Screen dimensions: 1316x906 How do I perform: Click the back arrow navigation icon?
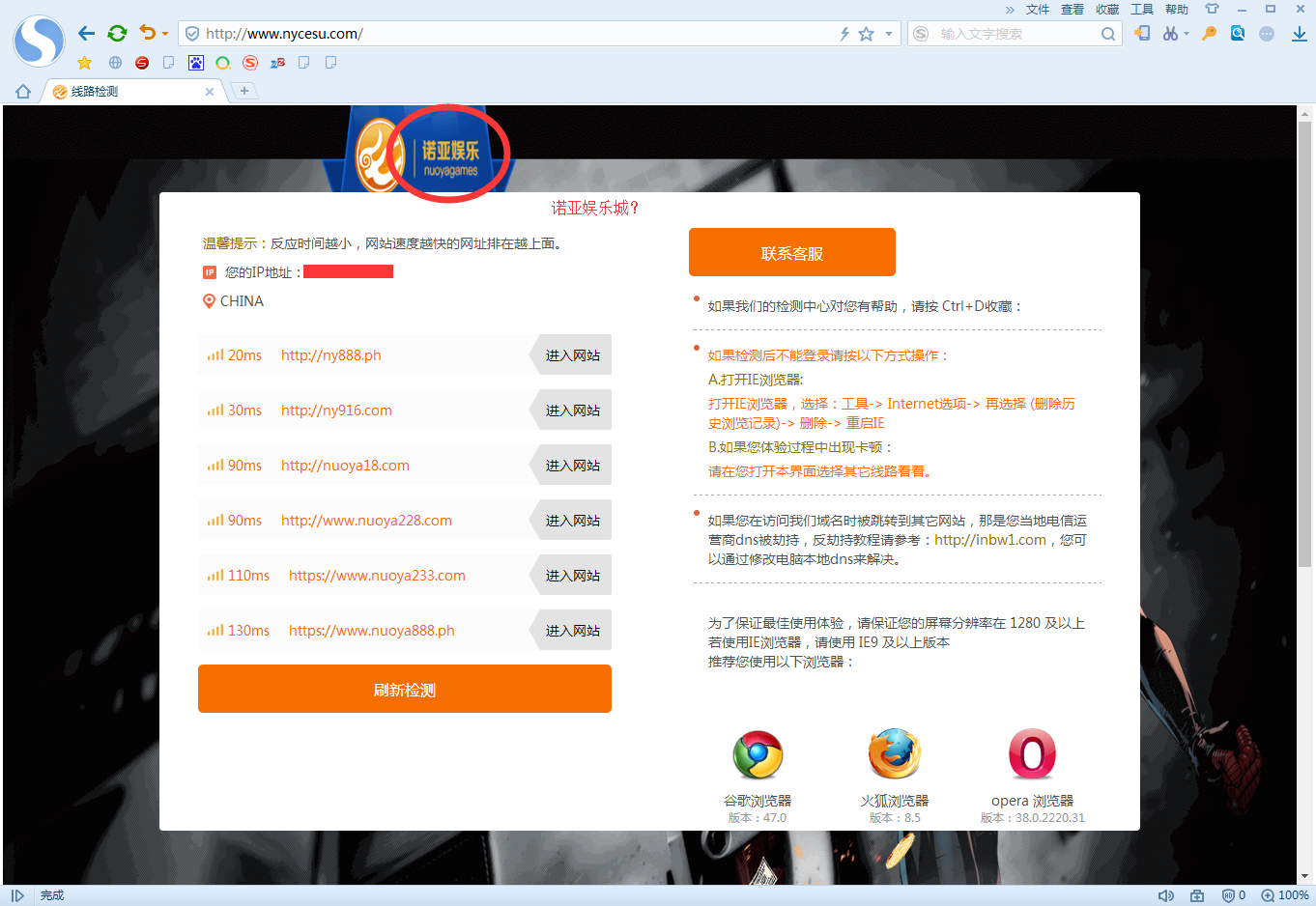87,34
